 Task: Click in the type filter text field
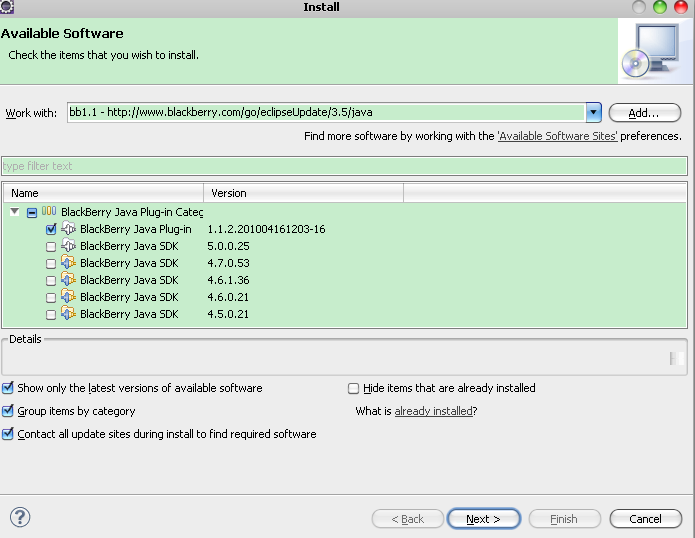(344, 166)
